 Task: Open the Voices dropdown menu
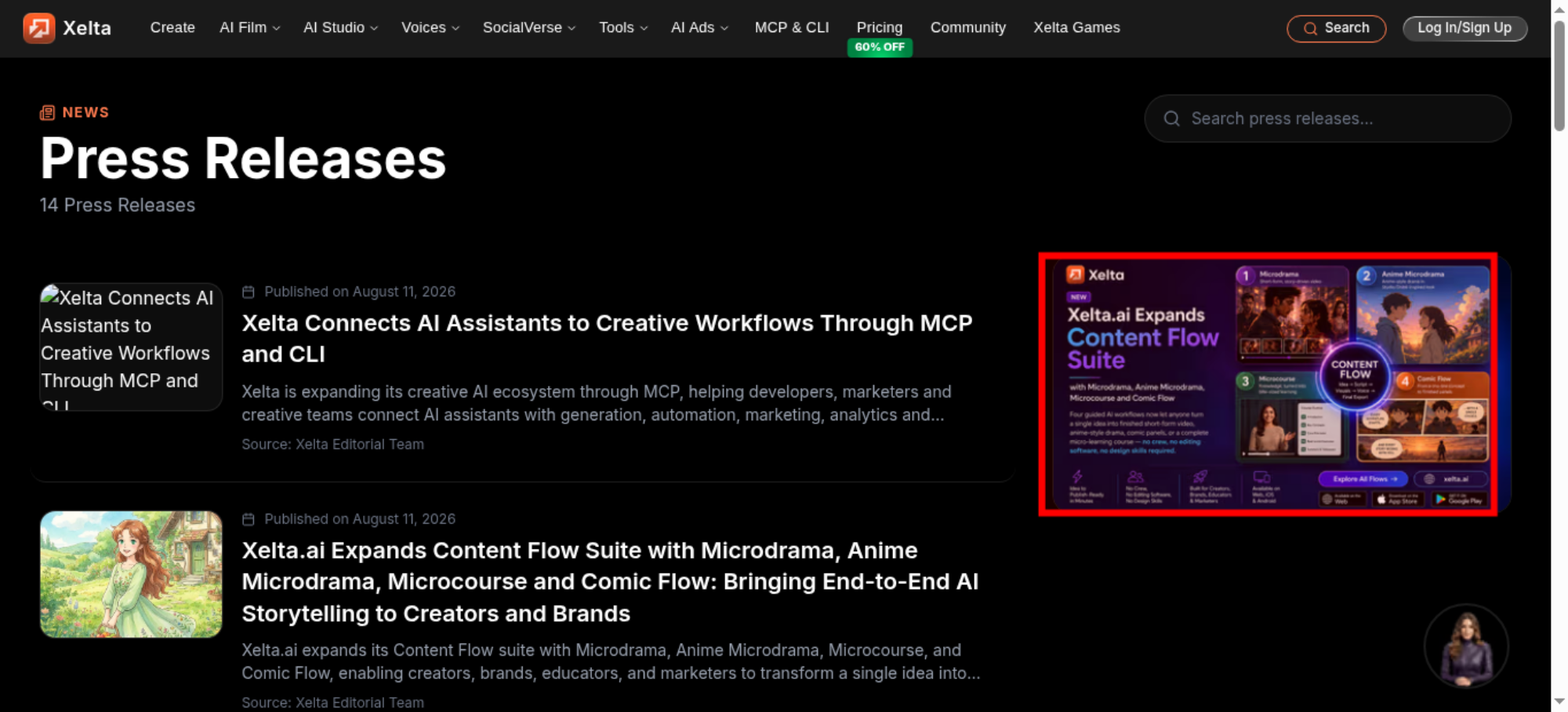pyautogui.click(x=430, y=27)
